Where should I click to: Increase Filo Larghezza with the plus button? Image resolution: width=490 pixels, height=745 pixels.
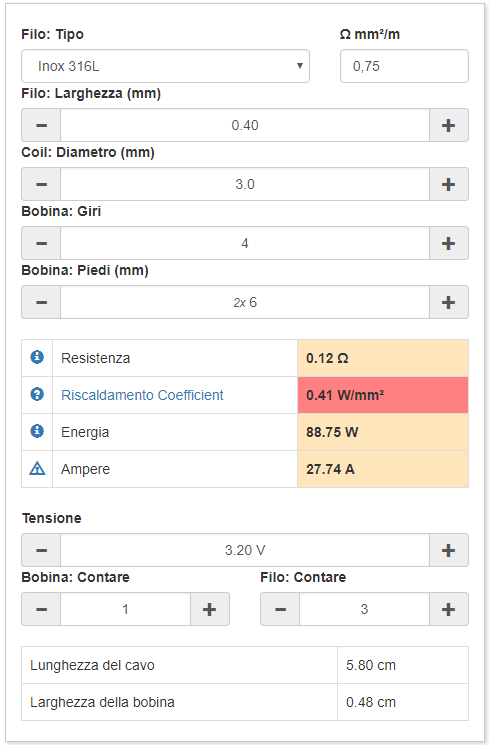(449, 125)
